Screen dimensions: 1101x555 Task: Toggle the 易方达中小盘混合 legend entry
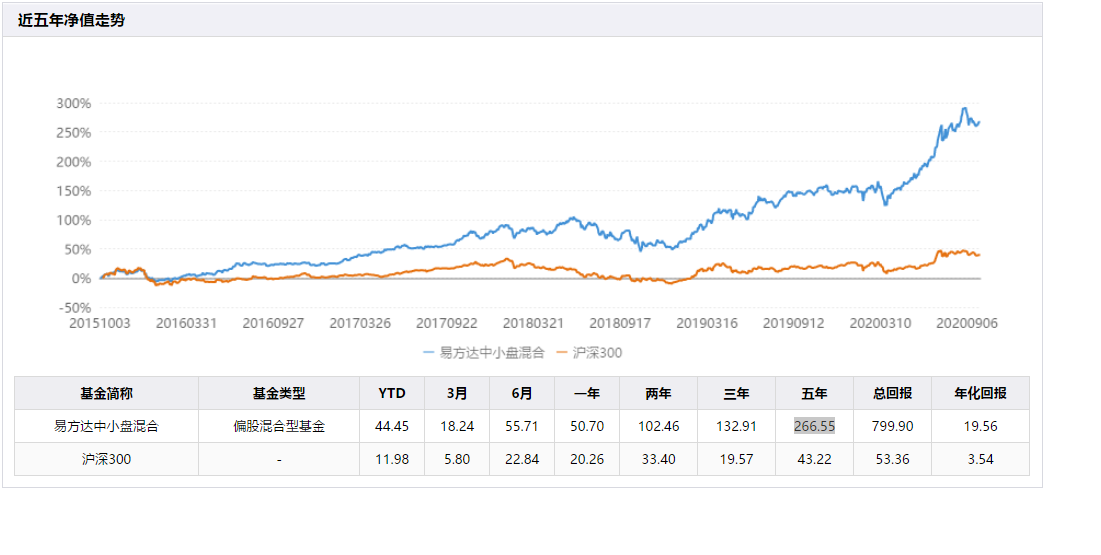[x=484, y=353]
